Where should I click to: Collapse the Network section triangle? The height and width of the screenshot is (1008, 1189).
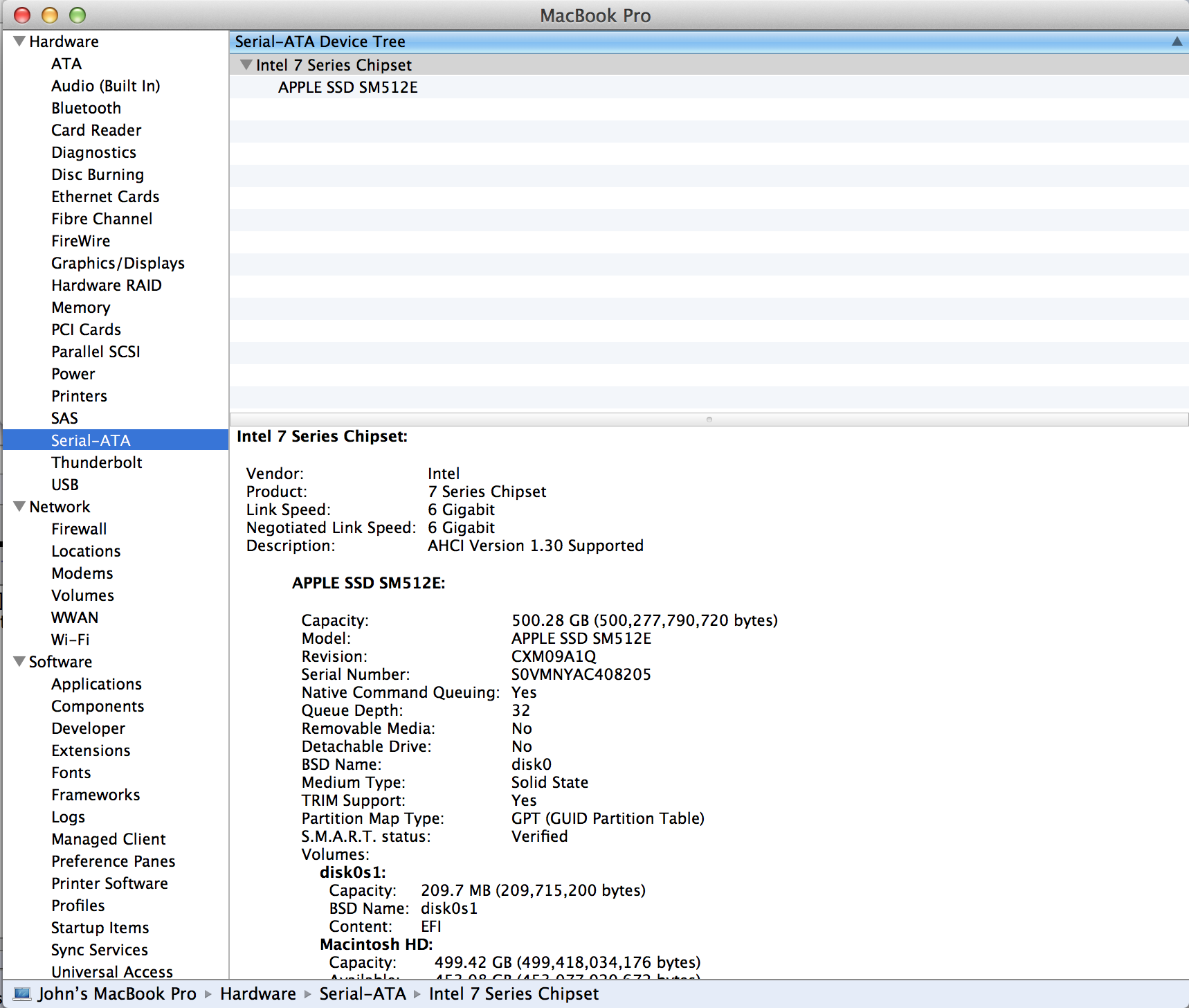[19, 507]
